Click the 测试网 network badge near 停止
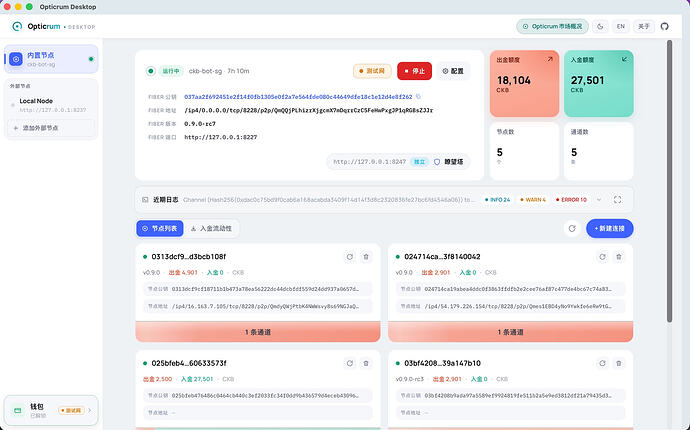 coord(372,71)
